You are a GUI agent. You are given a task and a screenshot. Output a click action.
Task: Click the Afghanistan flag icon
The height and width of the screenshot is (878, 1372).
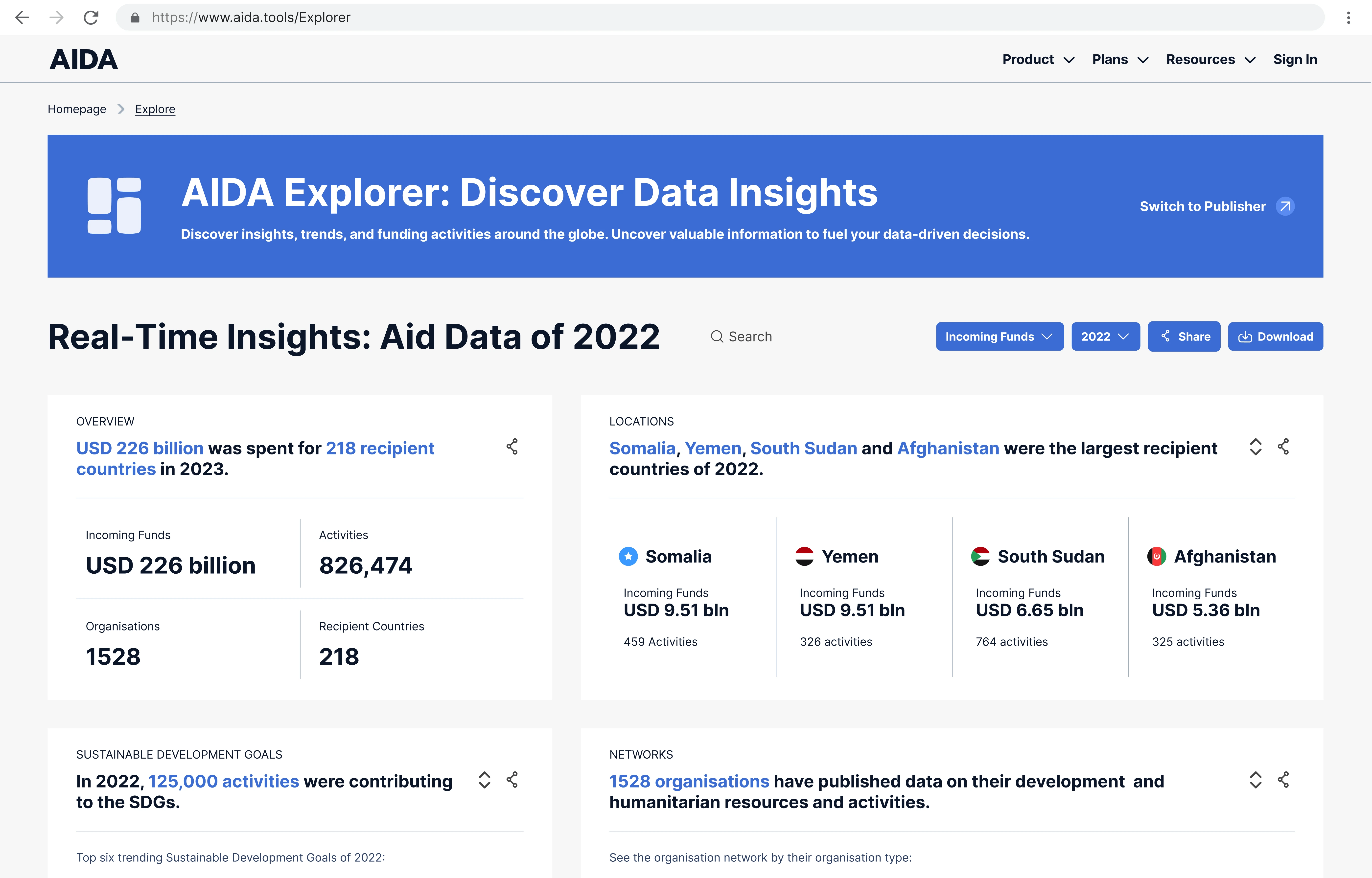pos(1157,557)
